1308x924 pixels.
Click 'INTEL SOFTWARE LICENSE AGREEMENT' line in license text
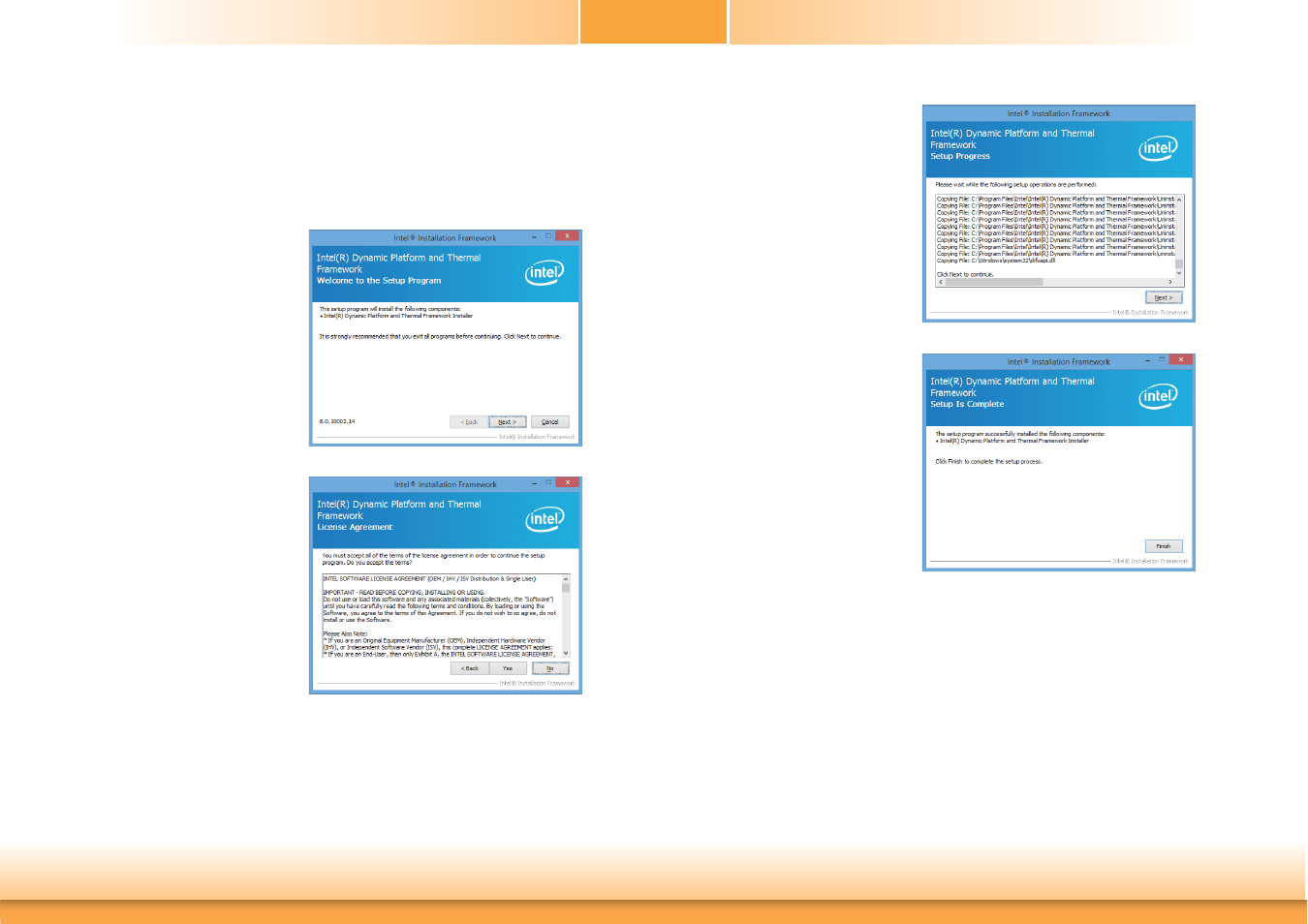pyautogui.click(x=429, y=579)
